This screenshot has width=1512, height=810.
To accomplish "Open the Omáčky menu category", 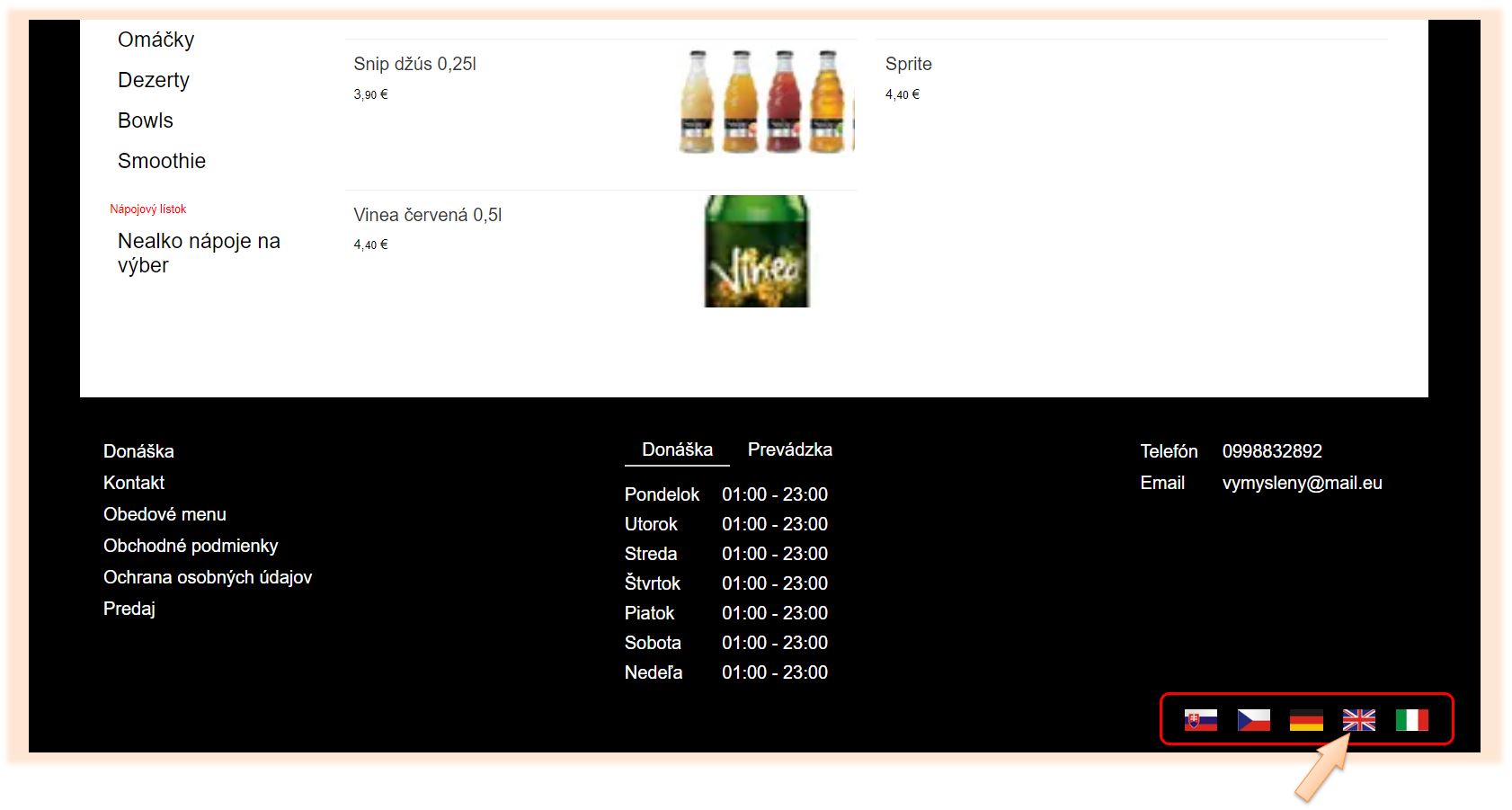I will click(x=156, y=40).
